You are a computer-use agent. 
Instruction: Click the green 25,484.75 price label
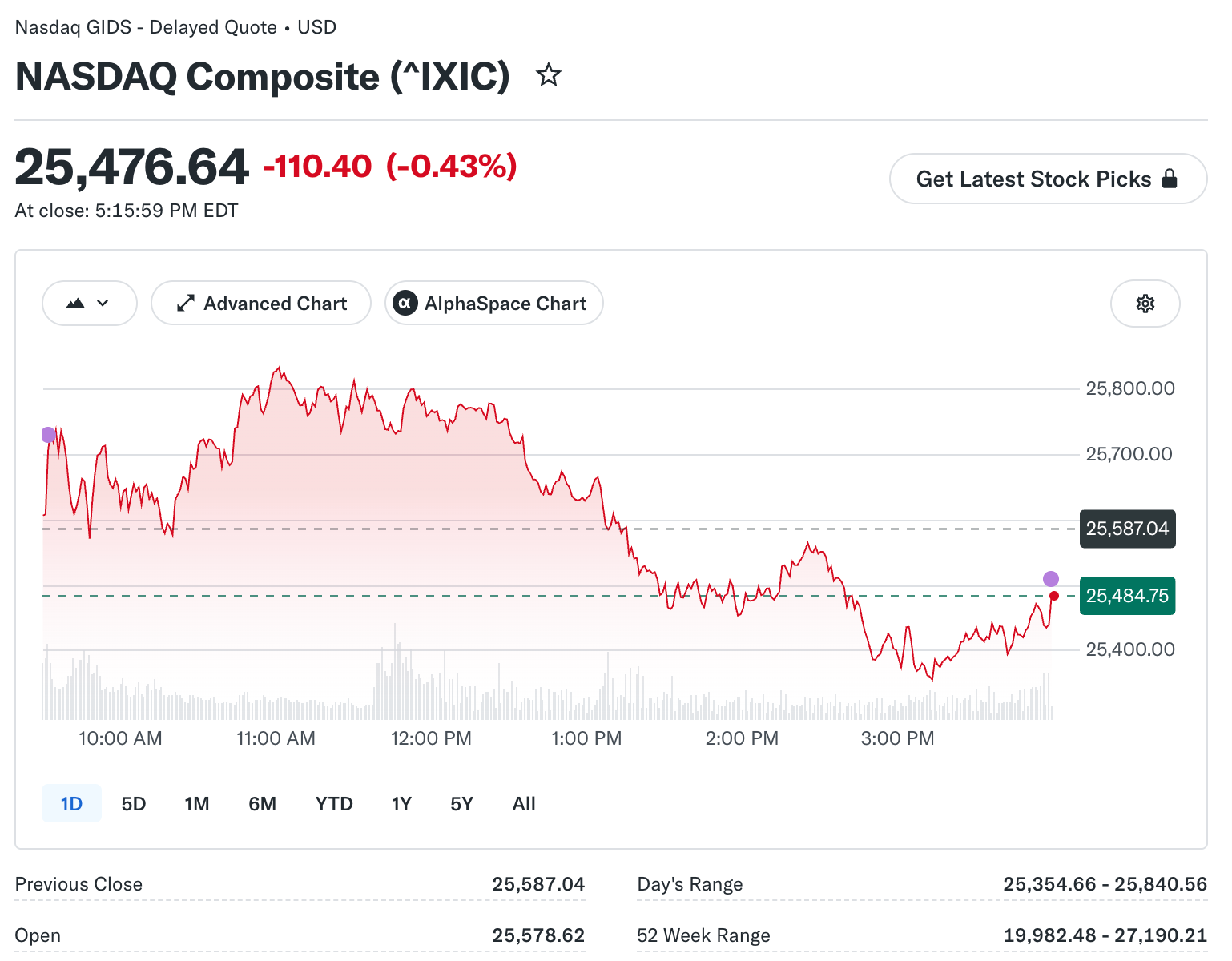click(1127, 596)
